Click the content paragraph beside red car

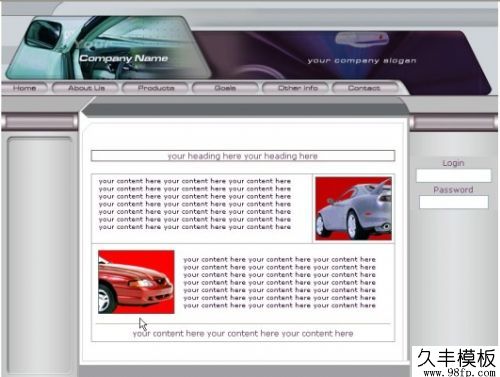279,282
